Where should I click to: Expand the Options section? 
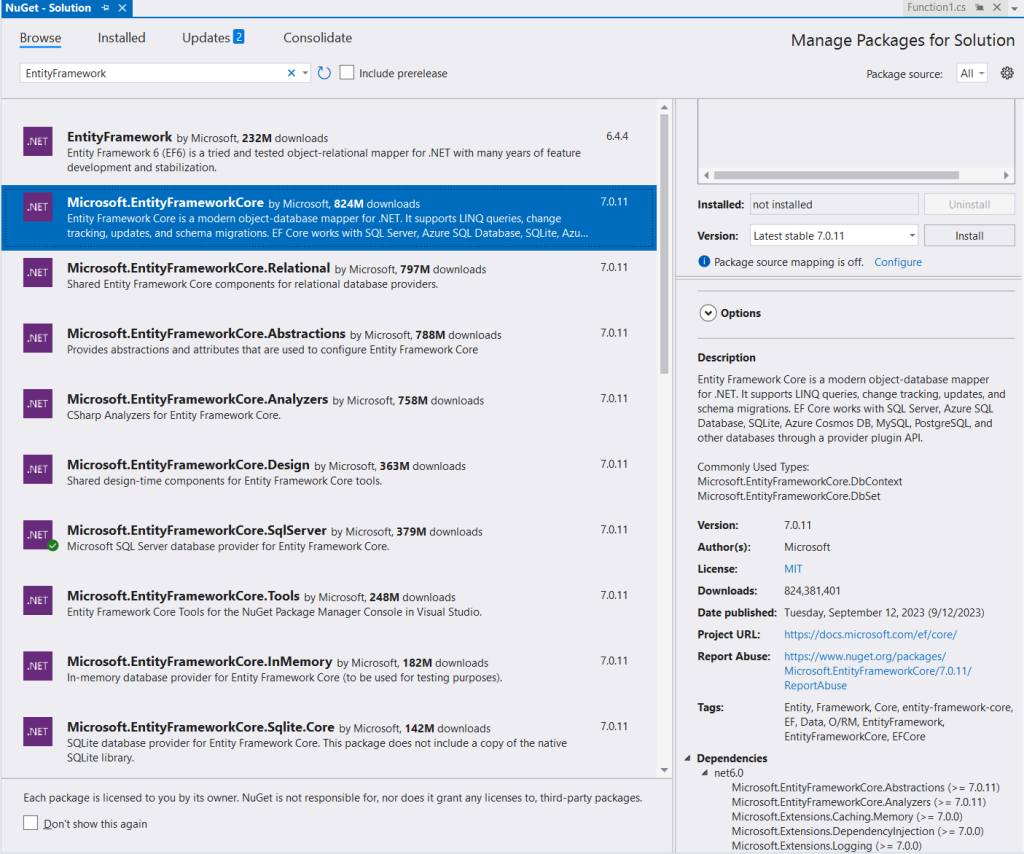(708, 313)
